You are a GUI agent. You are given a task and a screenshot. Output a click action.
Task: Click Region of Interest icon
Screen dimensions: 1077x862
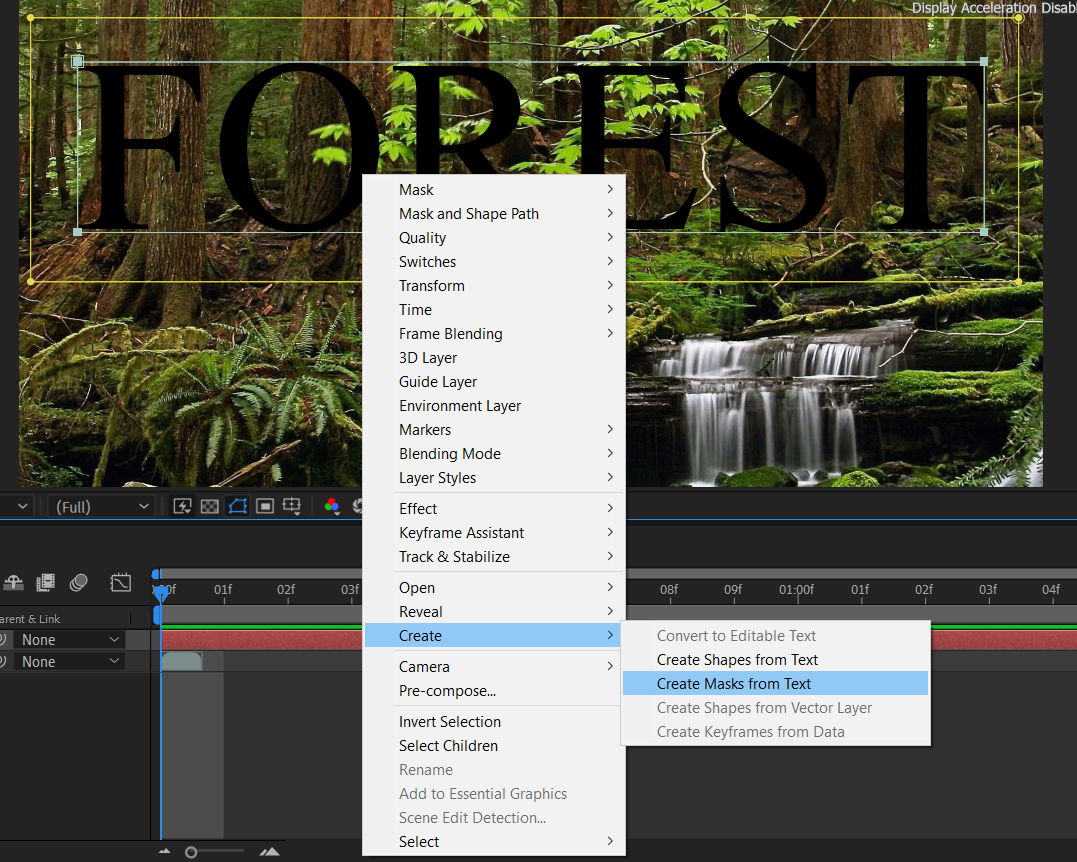tap(264, 507)
